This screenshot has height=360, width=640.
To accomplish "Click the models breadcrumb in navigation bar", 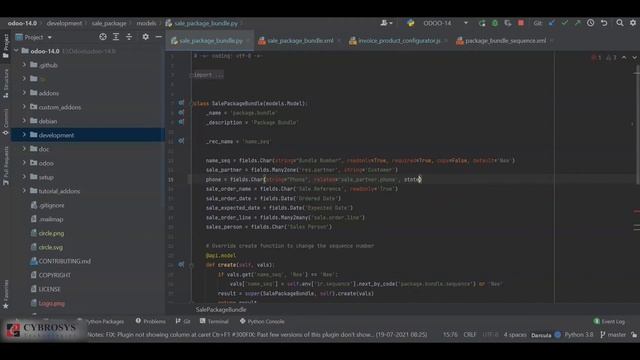I will point(146,23).
